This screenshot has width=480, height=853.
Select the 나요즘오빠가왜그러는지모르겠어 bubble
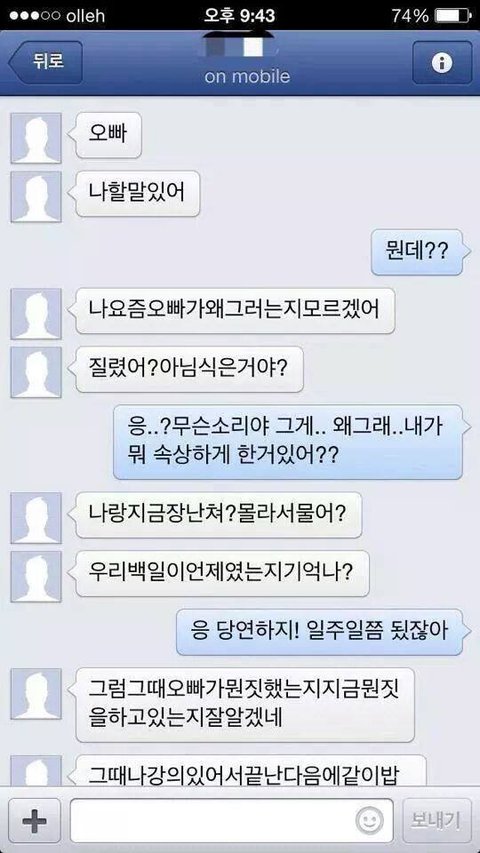(234, 311)
